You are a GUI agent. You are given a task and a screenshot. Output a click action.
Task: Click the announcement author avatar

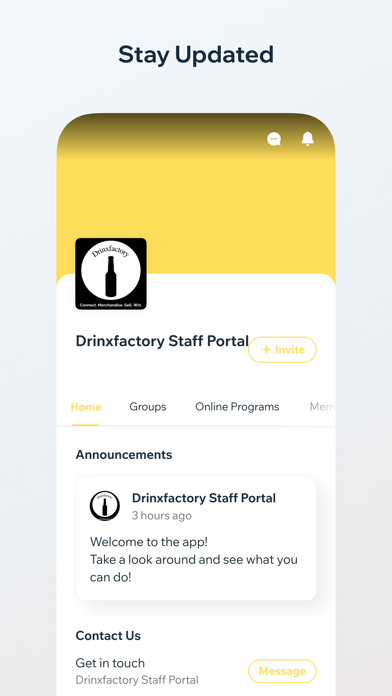pyautogui.click(x=105, y=506)
